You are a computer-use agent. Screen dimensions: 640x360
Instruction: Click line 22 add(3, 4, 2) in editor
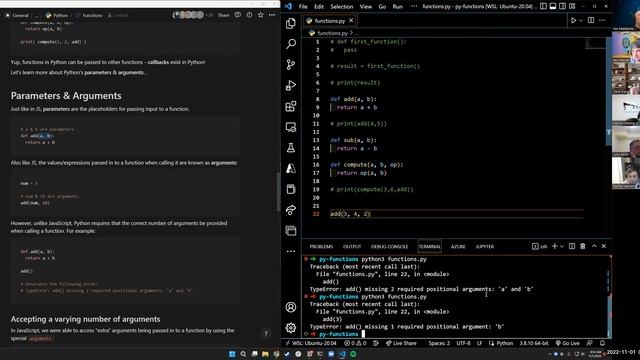click(350, 214)
